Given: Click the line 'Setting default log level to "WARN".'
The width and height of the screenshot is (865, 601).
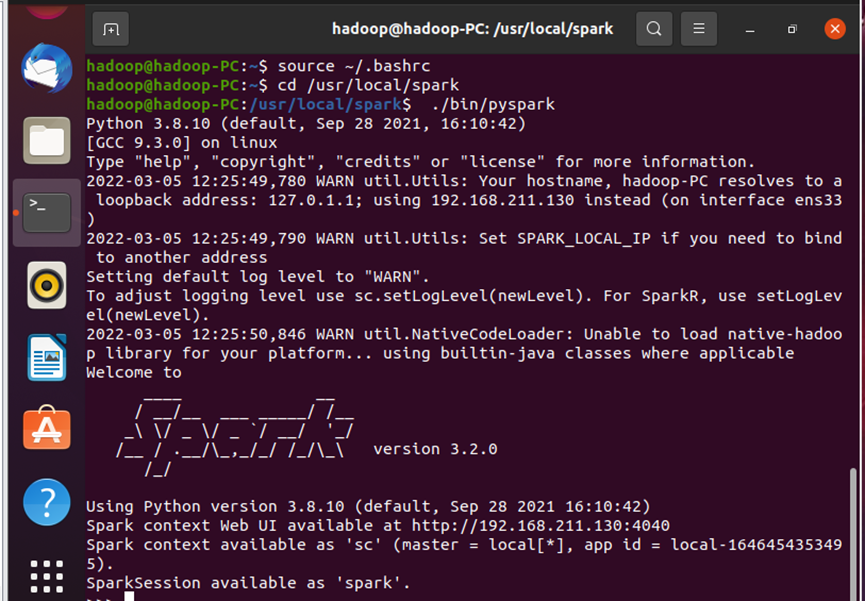Looking at the screenshot, I should [x=258, y=276].
